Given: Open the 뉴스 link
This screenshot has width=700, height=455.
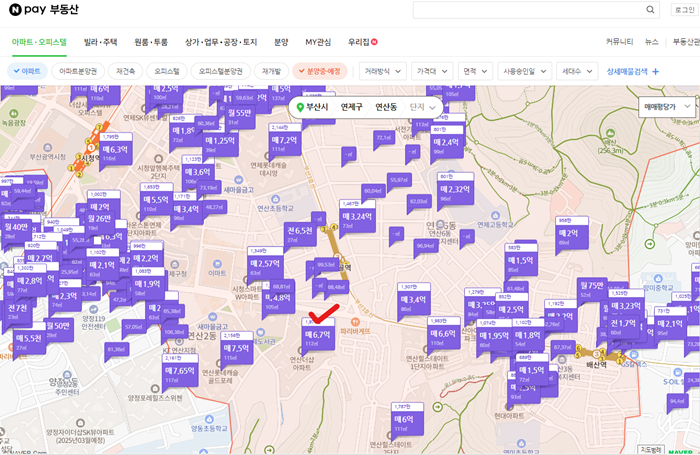Looking at the screenshot, I should 651,42.
